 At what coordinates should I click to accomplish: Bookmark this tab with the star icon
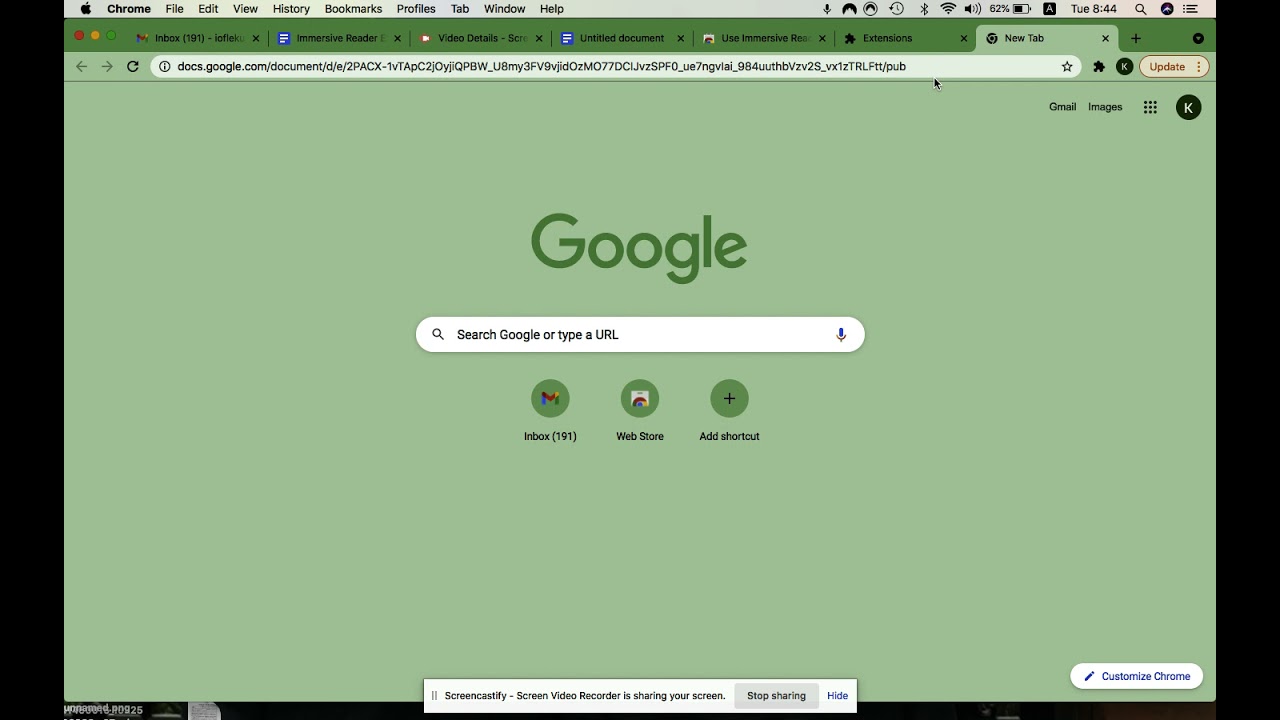coord(1067,66)
